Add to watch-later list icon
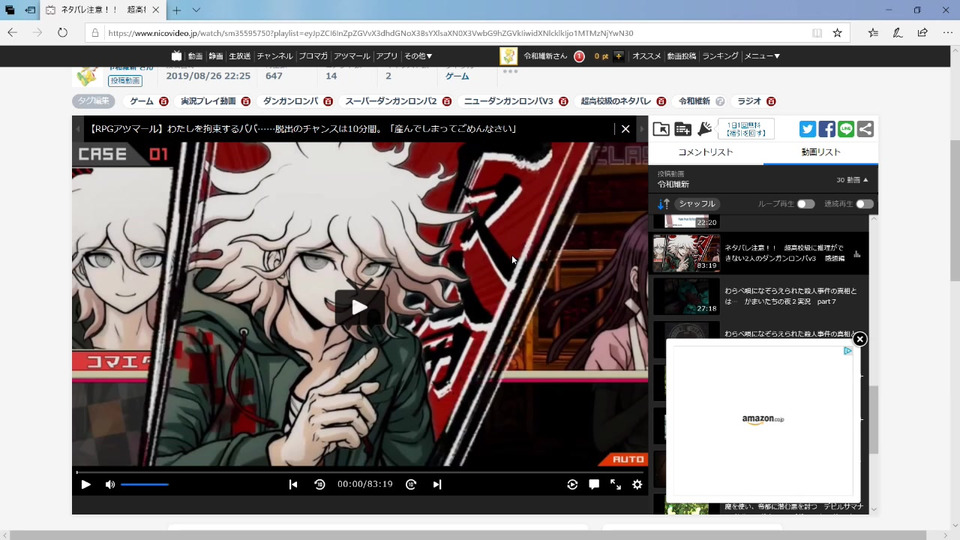 point(683,129)
